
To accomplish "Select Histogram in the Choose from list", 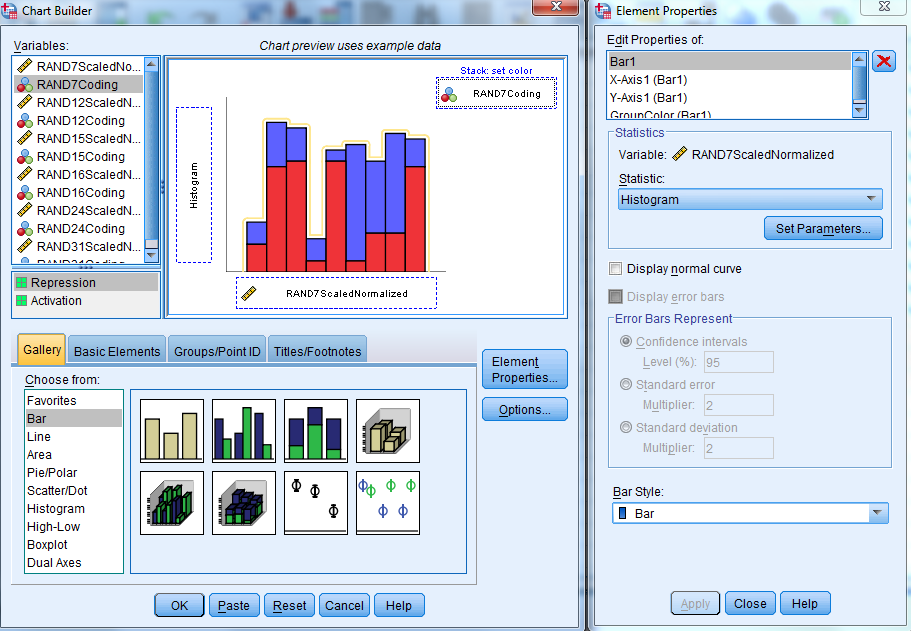I will pos(56,509).
